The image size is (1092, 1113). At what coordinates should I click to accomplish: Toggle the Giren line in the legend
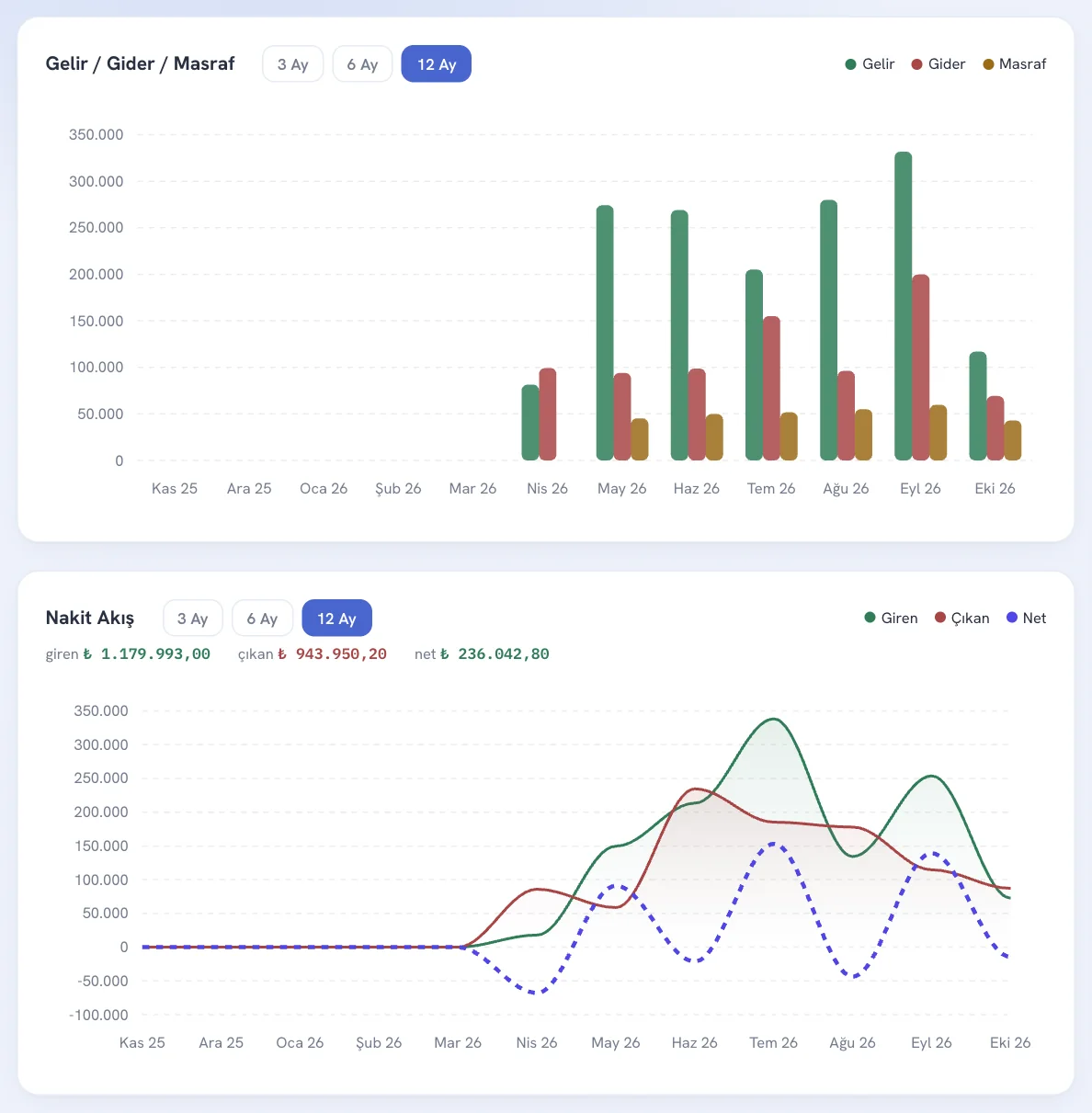click(891, 619)
